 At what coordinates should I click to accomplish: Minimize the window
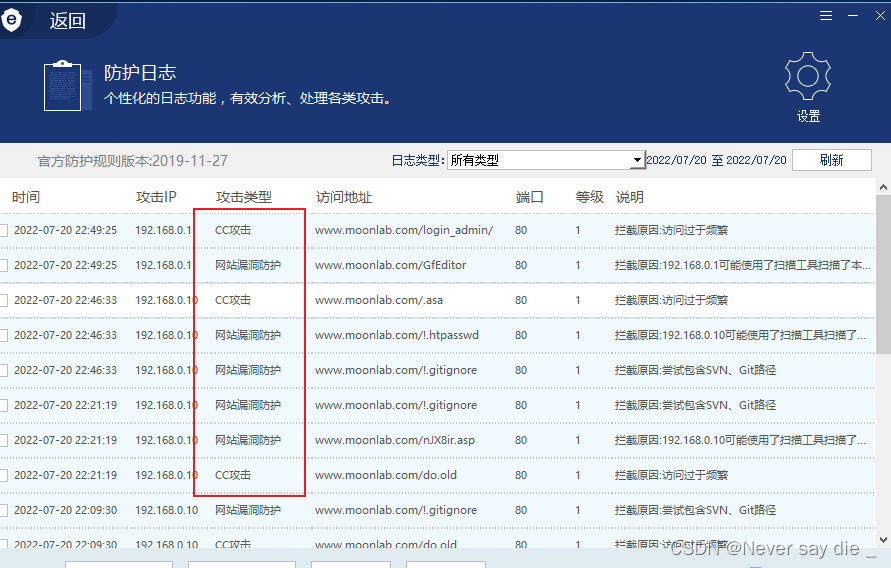coord(853,16)
